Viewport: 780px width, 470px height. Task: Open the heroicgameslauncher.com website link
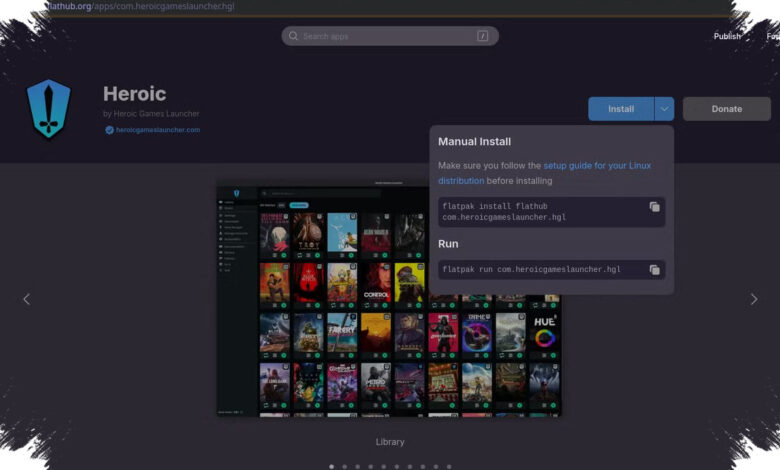[158, 130]
